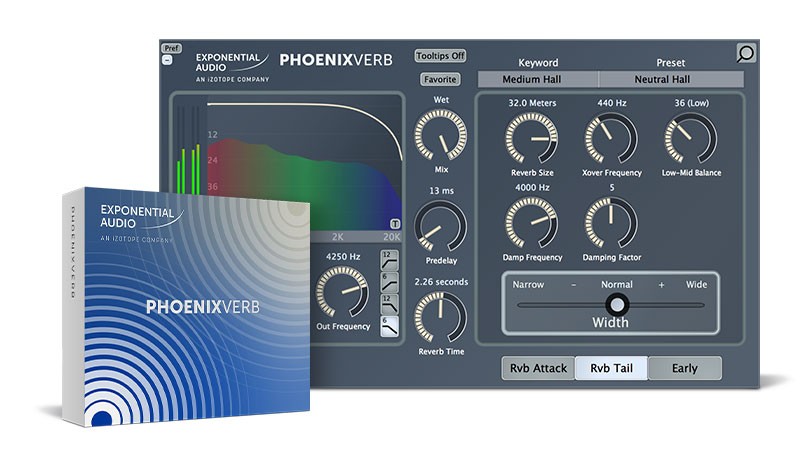Collapse plugin with the minus button
The width and height of the screenshot is (800, 450).
[x=167, y=60]
